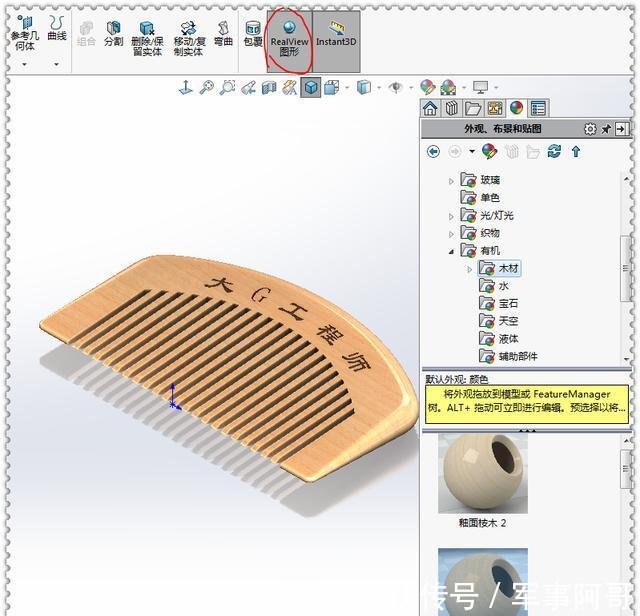Open task pane gear settings

[590, 129]
